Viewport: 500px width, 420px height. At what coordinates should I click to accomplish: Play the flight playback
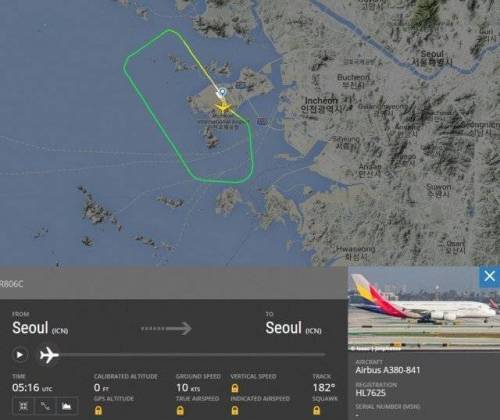[20, 355]
